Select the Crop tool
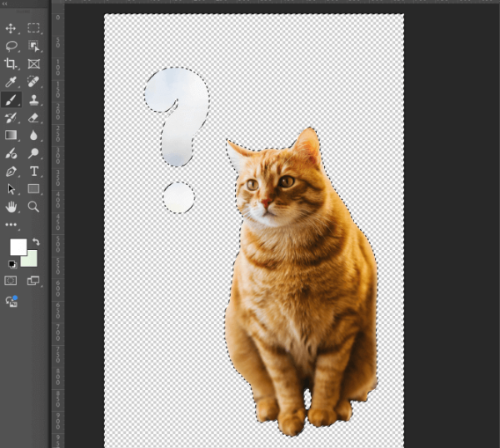Image resolution: width=500 pixels, height=448 pixels. (x=11, y=64)
